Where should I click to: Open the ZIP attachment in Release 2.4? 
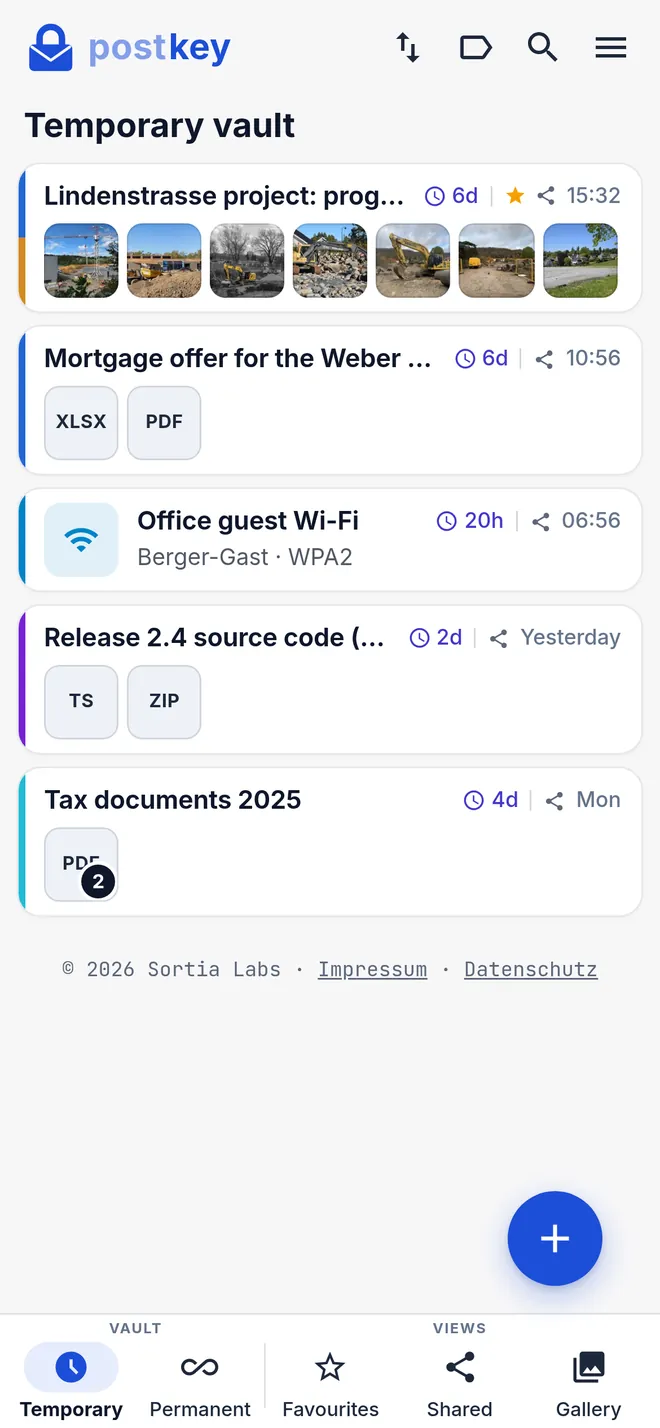point(164,702)
